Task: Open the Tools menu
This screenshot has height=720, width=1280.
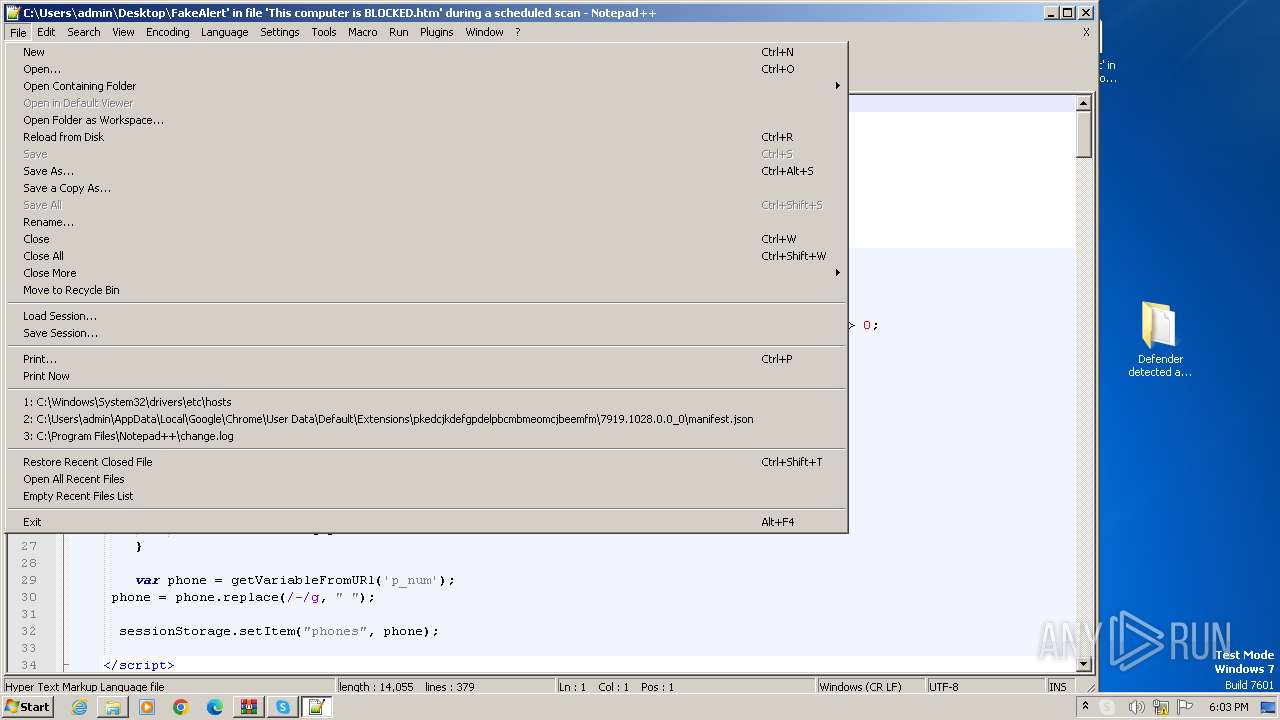Action: (x=324, y=32)
